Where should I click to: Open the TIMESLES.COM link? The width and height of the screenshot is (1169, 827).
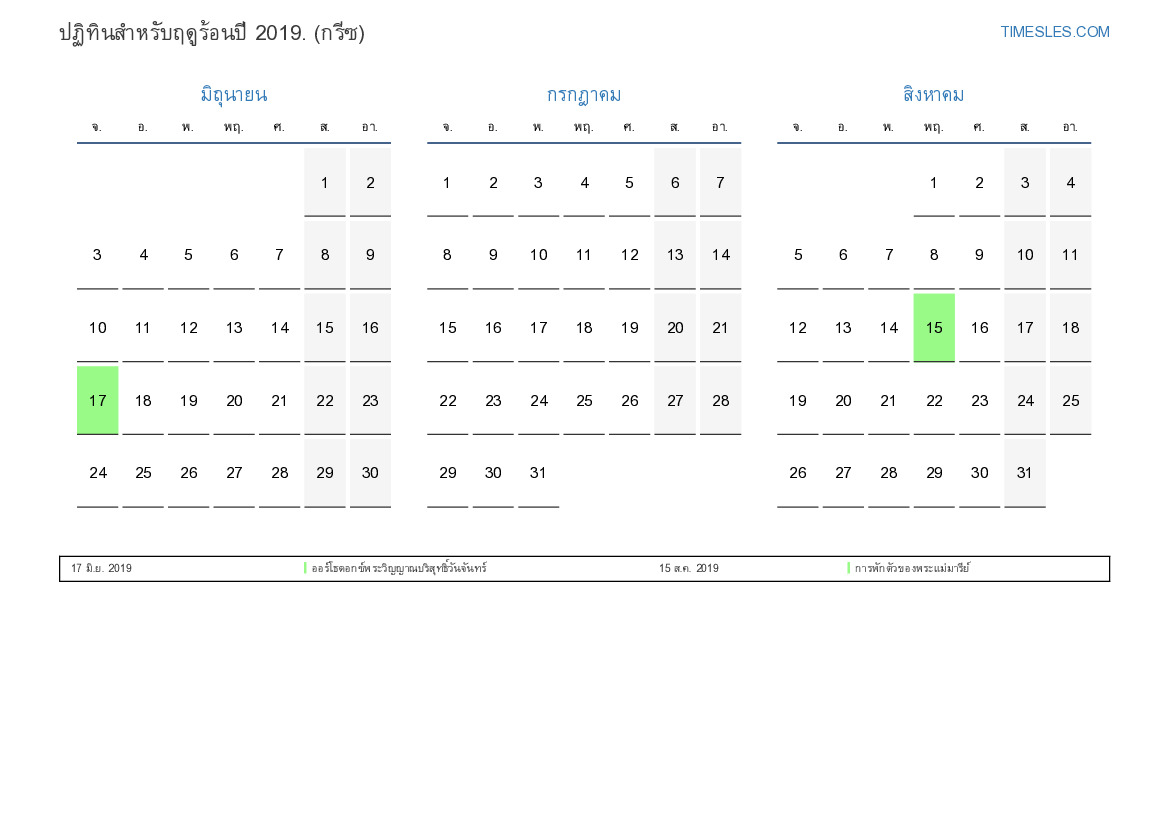(x=1054, y=32)
